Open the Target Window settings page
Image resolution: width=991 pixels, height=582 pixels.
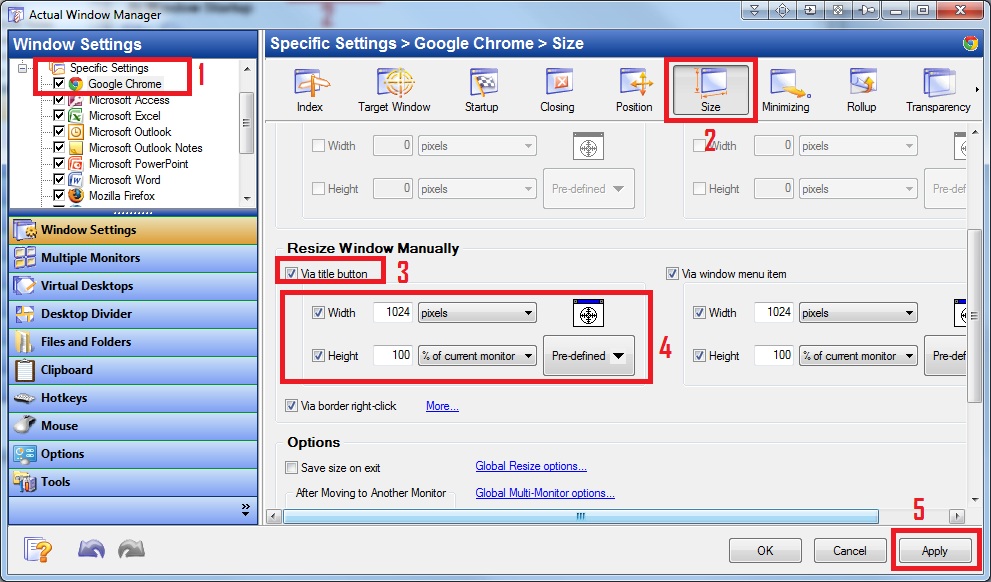pyautogui.click(x=394, y=91)
